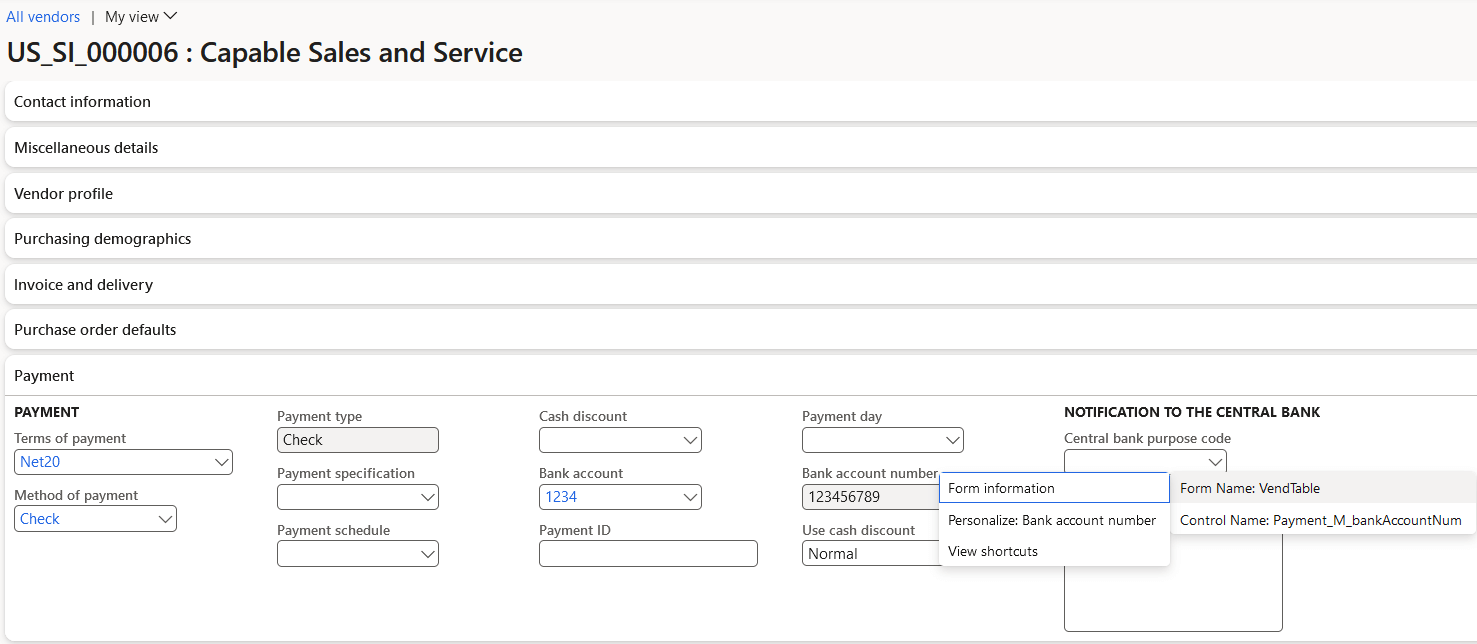Choose Personalize: Bank account number menu item

point(1054,520)
